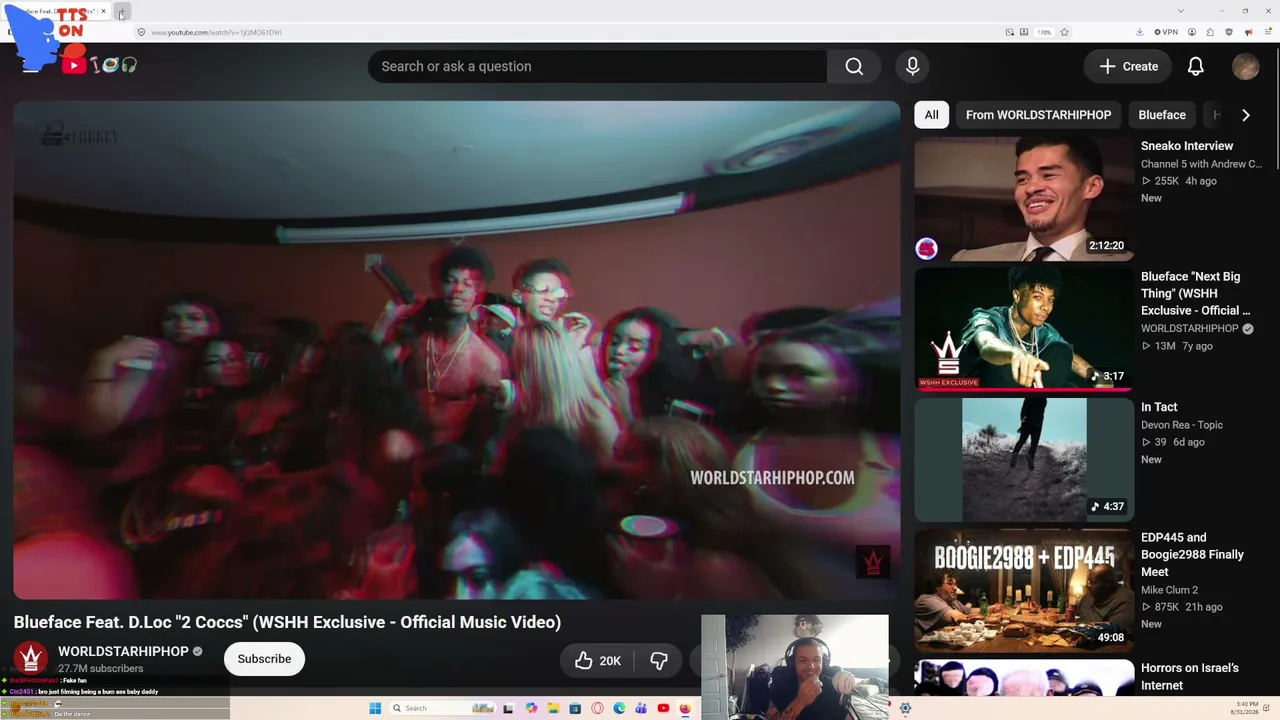Click the Mike Clum 2 channel name
1280x720 pixels.
1169,590
